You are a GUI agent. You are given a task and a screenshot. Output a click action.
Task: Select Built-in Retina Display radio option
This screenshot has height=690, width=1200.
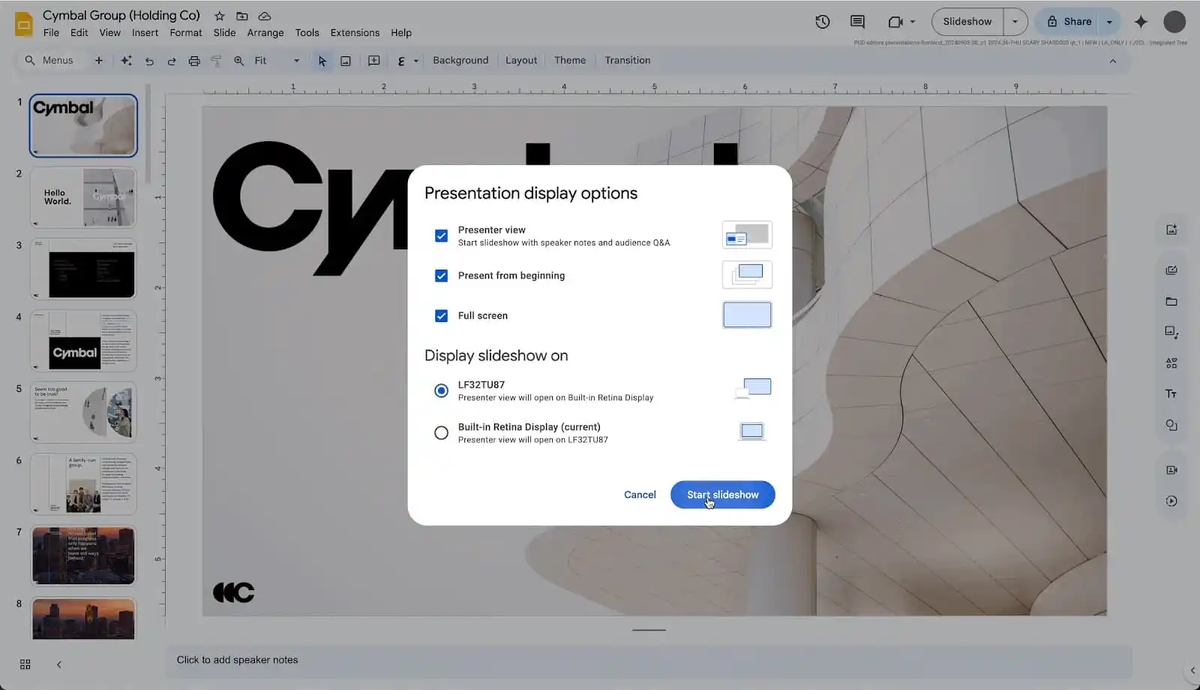(441, 433)
